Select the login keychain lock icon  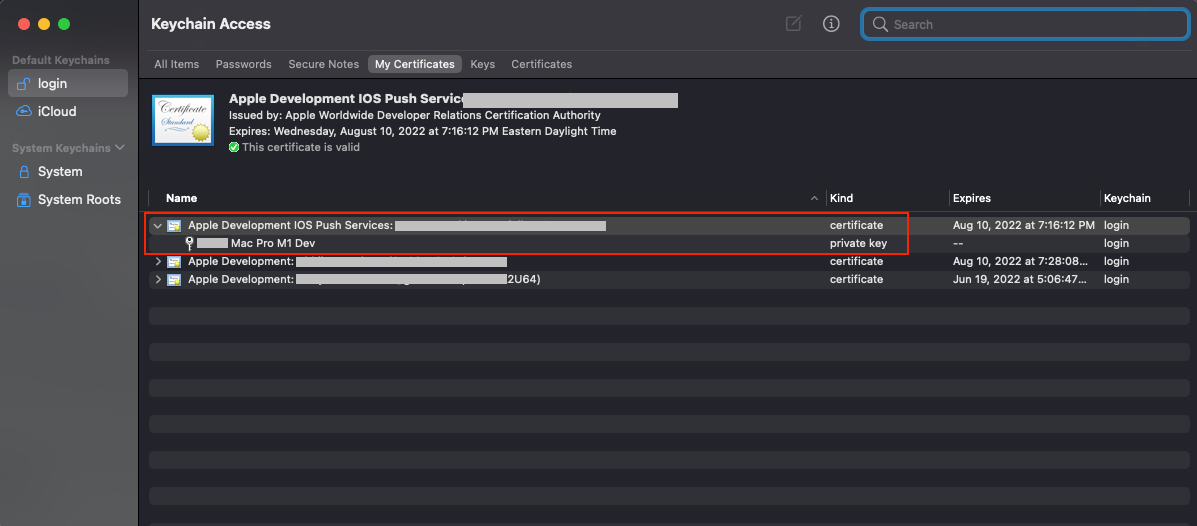24,83
